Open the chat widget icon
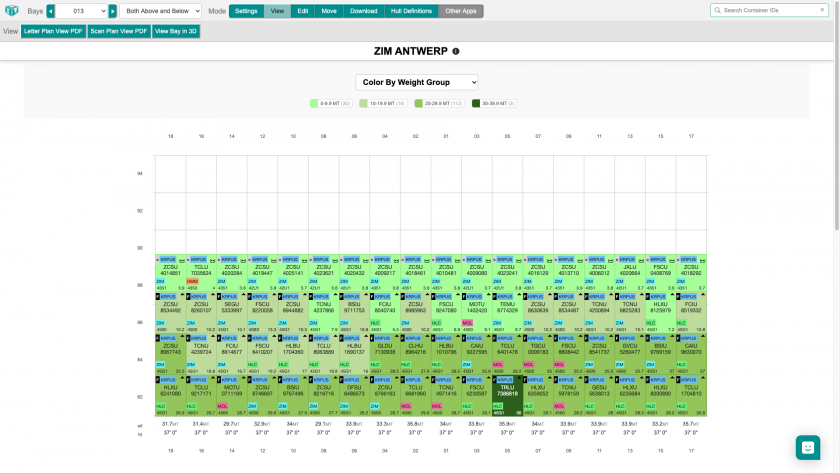Viewport: 840px width, 473px height. pyautogui.click(x=808, y=447)
